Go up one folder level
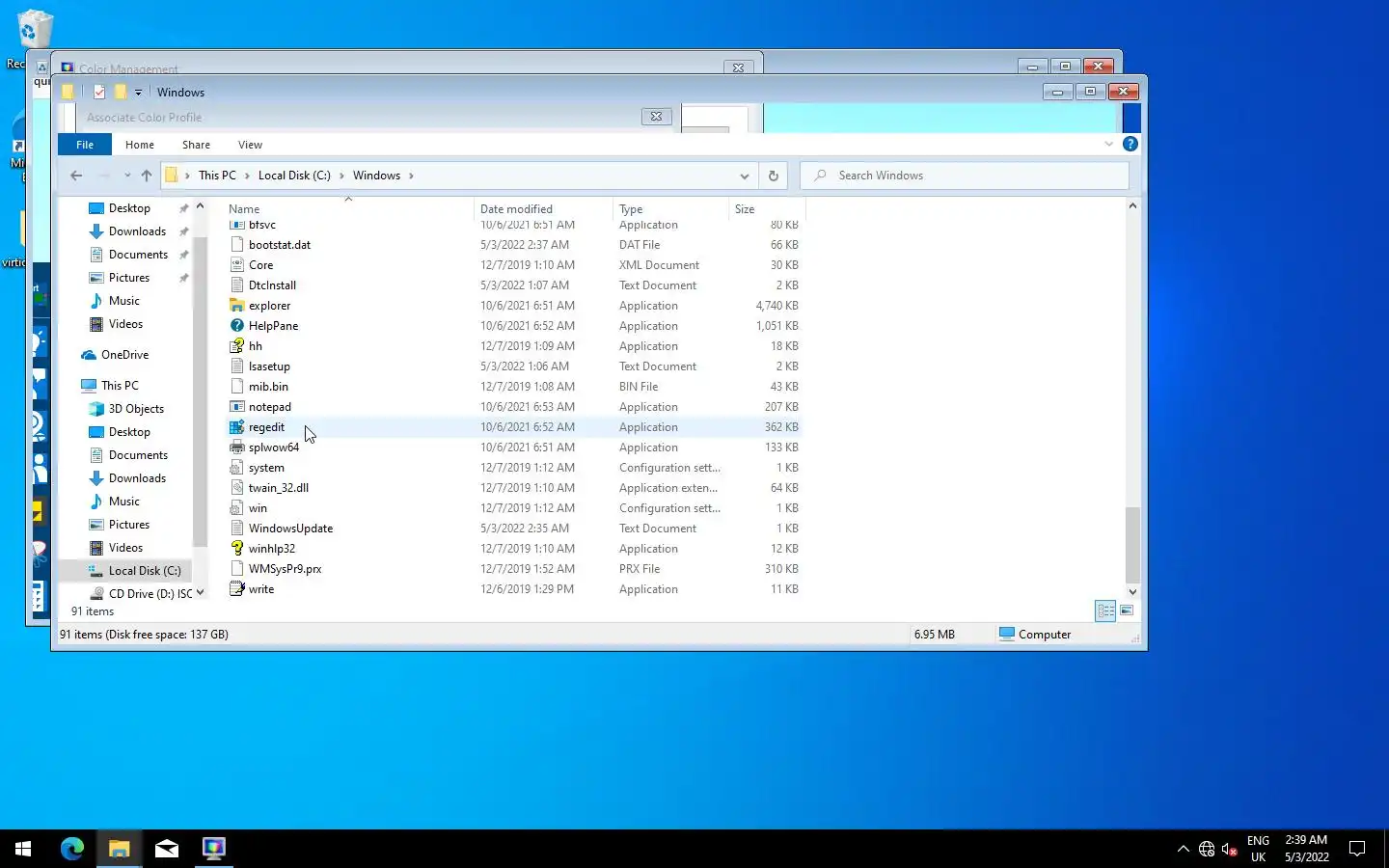The width and height of the screenshot is (1389, 868). (147, 176)
